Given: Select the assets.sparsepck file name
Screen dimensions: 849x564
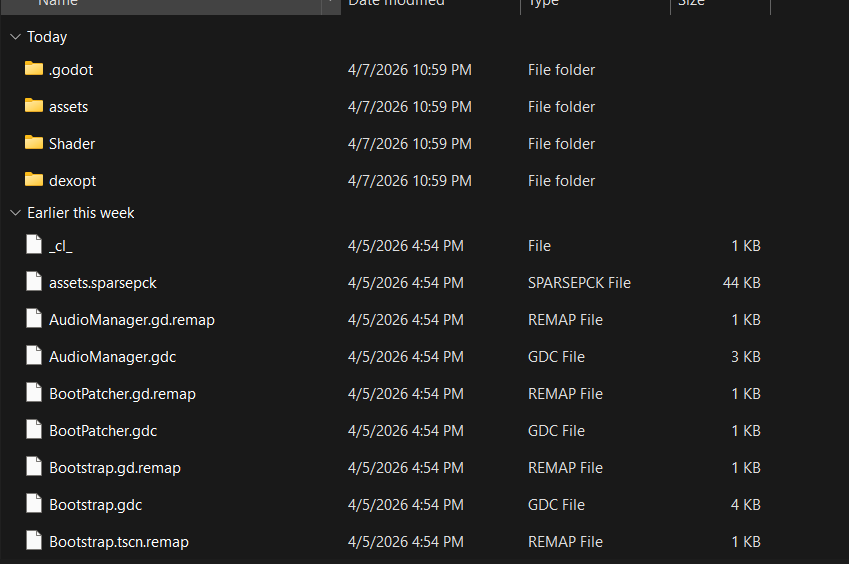Looking at the screenshot, I should [103, 283].
